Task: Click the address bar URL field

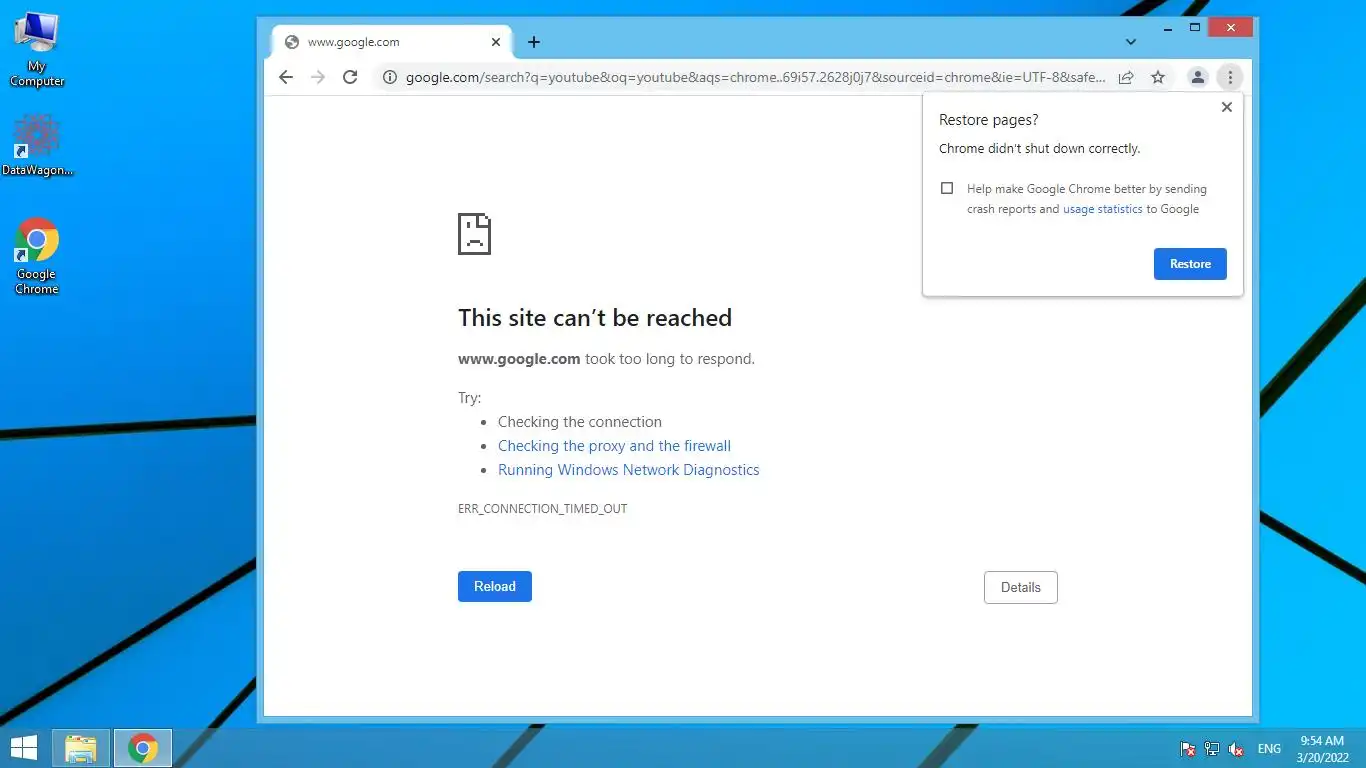Action: 755,77
